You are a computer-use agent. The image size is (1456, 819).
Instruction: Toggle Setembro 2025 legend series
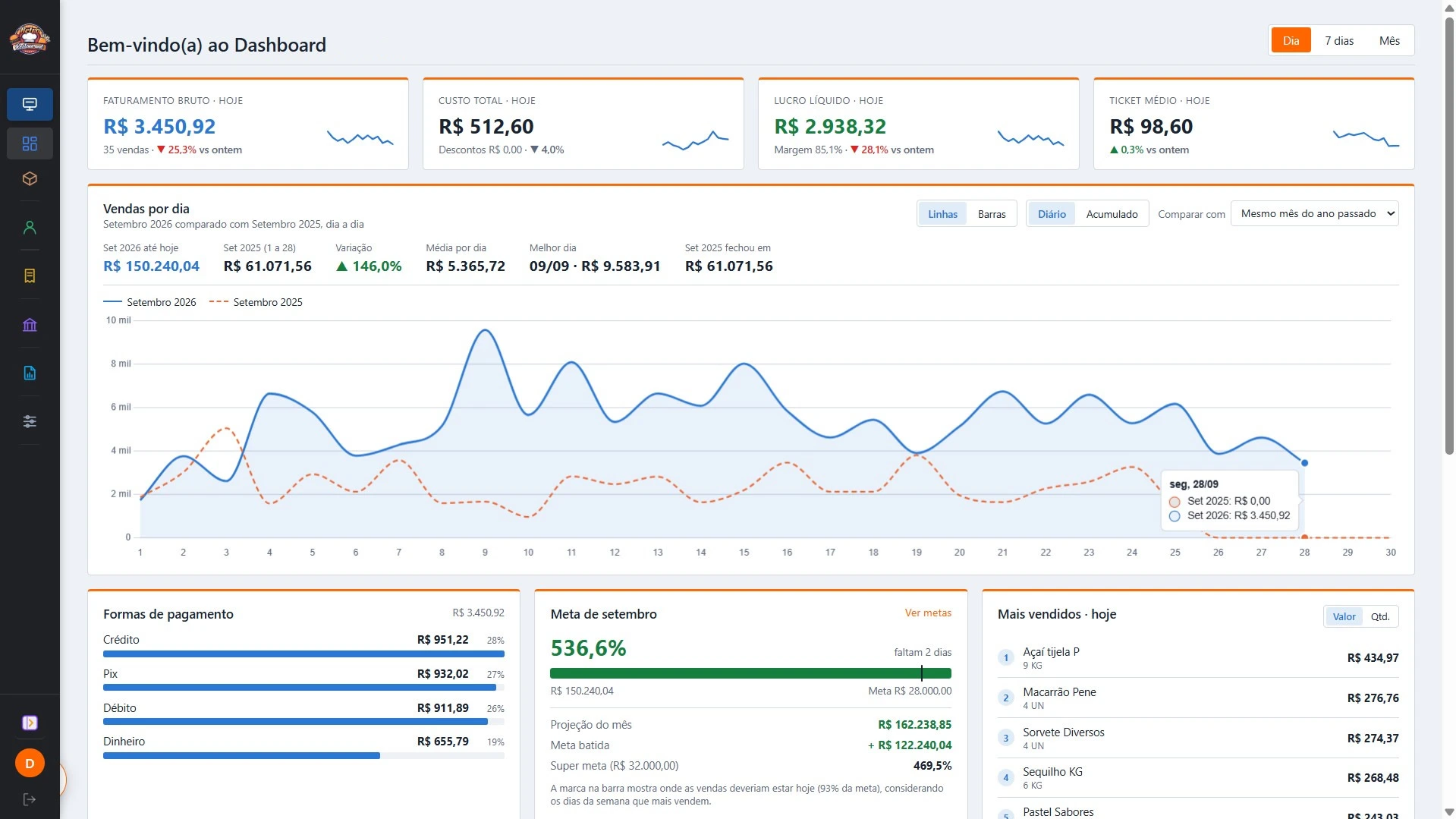click(256, 302)
